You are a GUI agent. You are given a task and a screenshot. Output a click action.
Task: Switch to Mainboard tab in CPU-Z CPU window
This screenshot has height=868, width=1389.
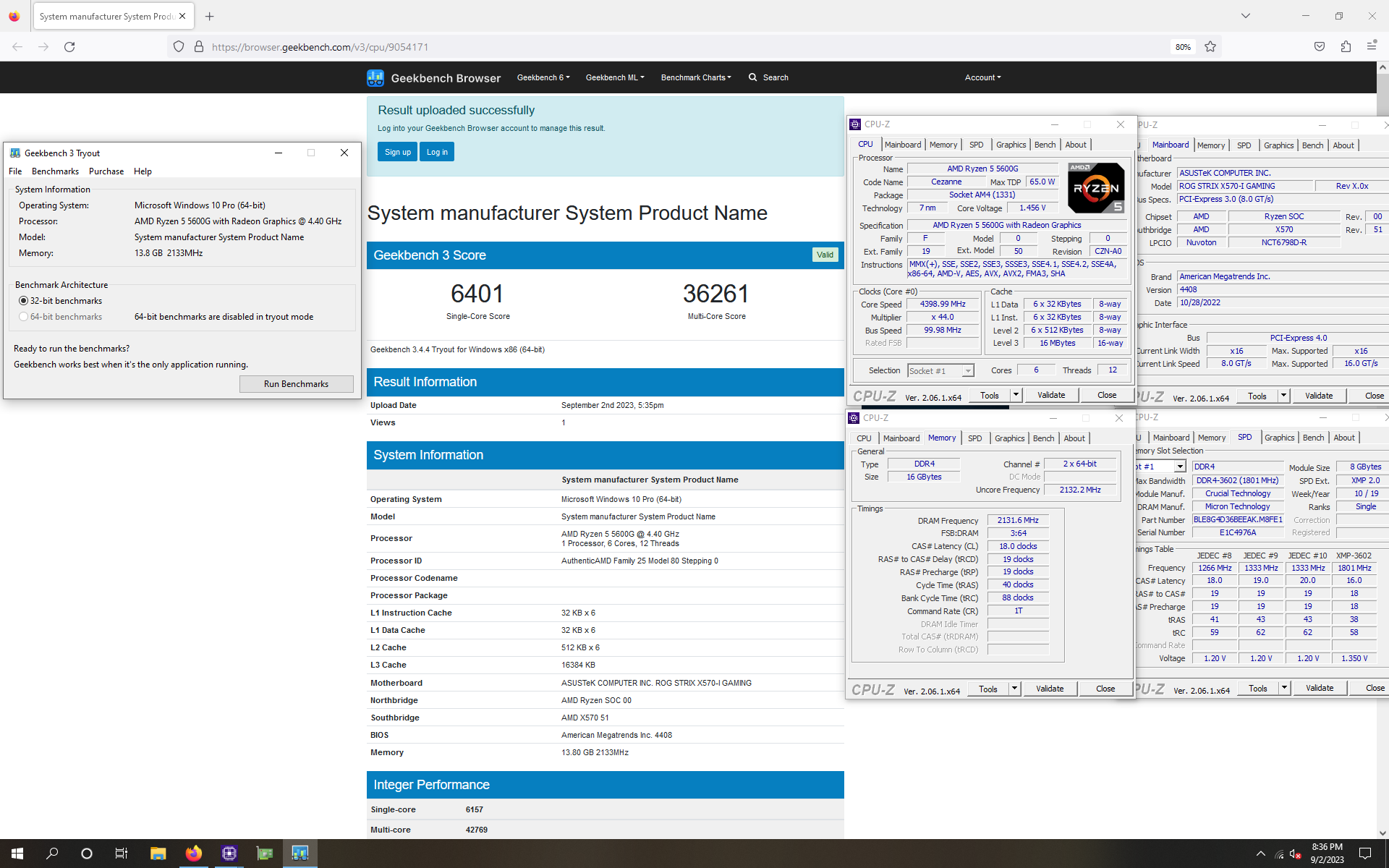pos(903,145)
